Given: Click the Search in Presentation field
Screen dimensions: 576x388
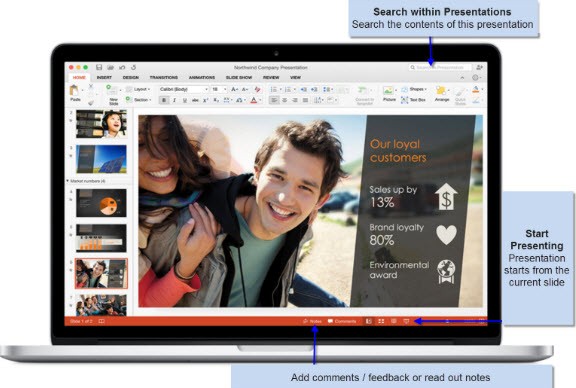Looking at the screenshot, I should [x=440, y=67].
